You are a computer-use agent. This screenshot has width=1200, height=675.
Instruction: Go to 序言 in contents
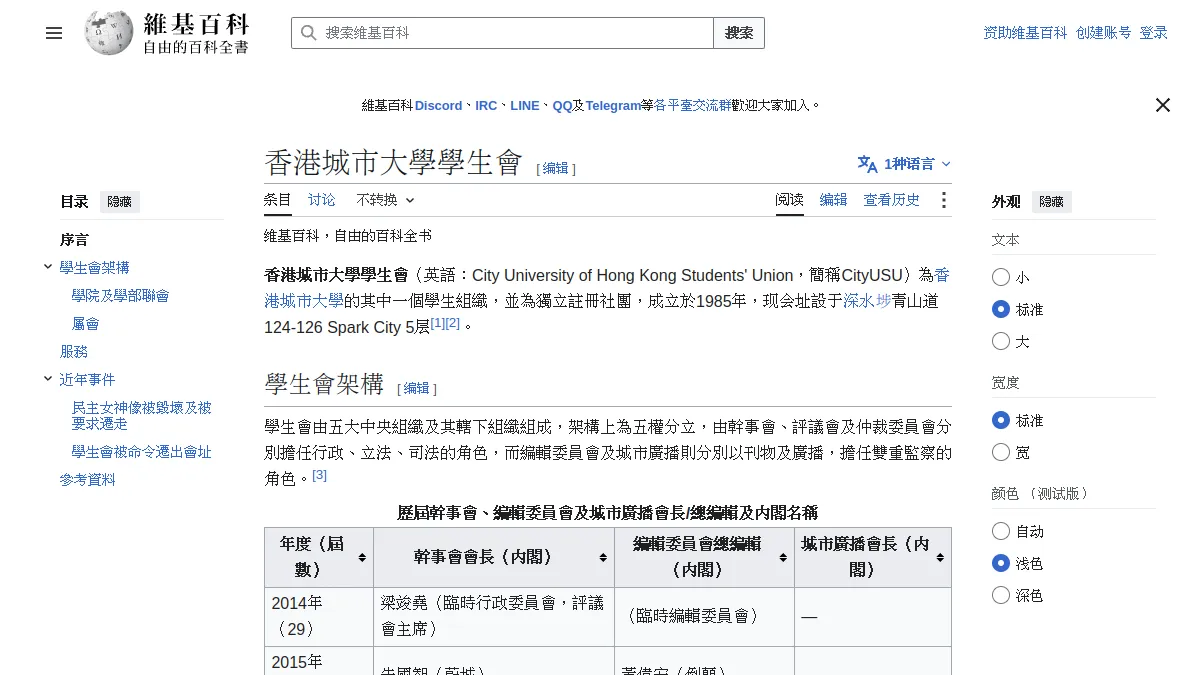74,240
